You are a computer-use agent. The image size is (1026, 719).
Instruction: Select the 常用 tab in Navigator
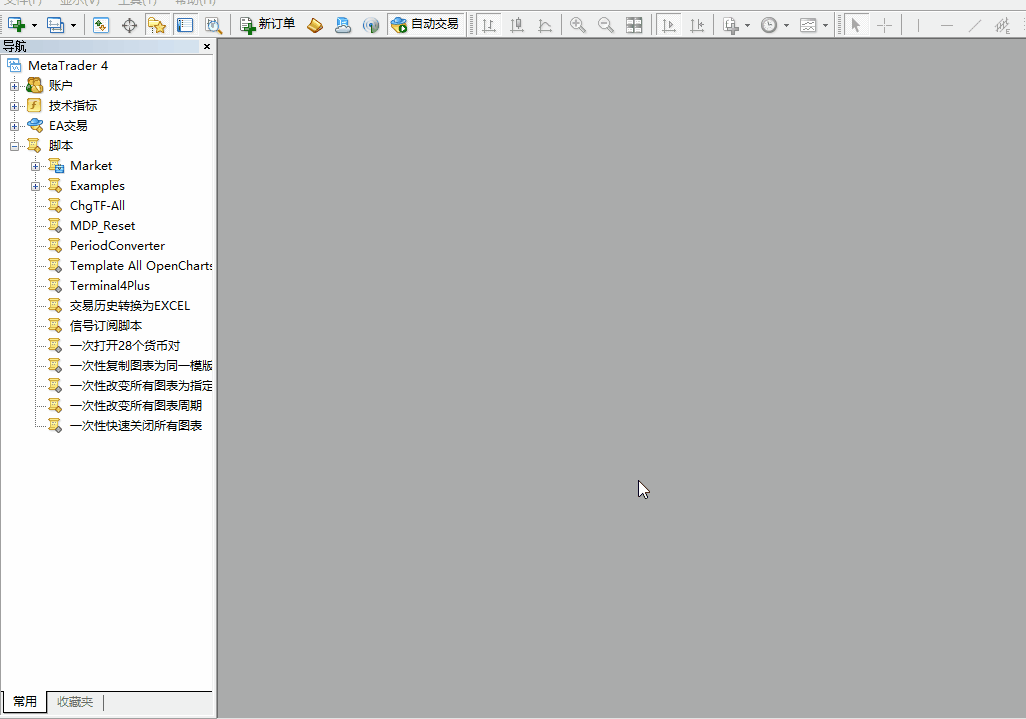25,702
